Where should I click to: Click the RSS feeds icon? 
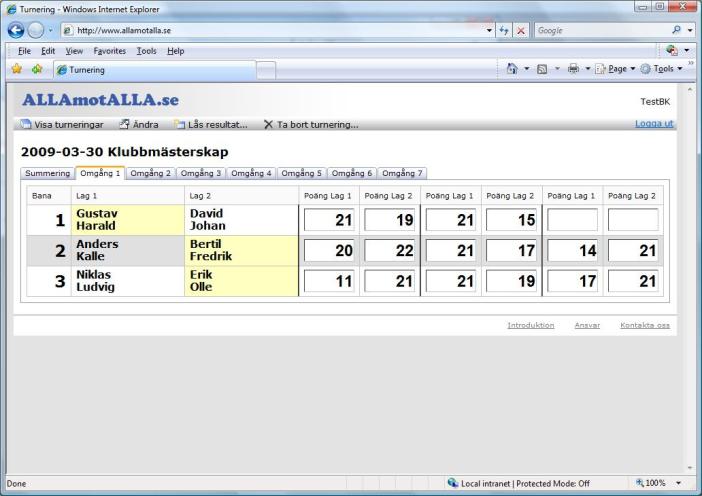click(541, 69)
